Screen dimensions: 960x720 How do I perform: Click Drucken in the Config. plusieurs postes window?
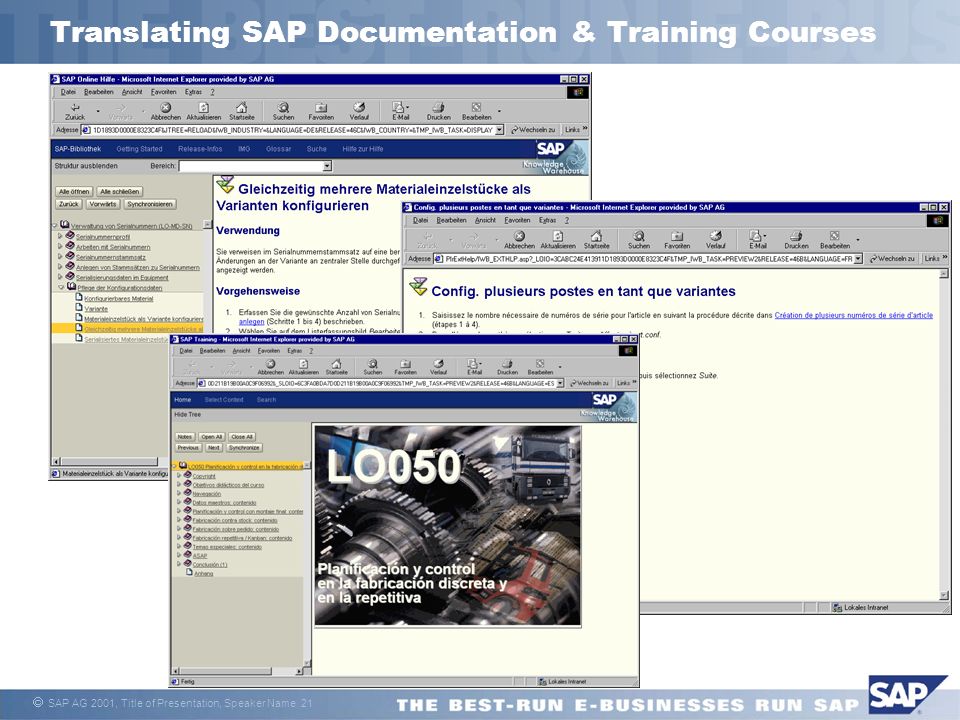[796, 240]
